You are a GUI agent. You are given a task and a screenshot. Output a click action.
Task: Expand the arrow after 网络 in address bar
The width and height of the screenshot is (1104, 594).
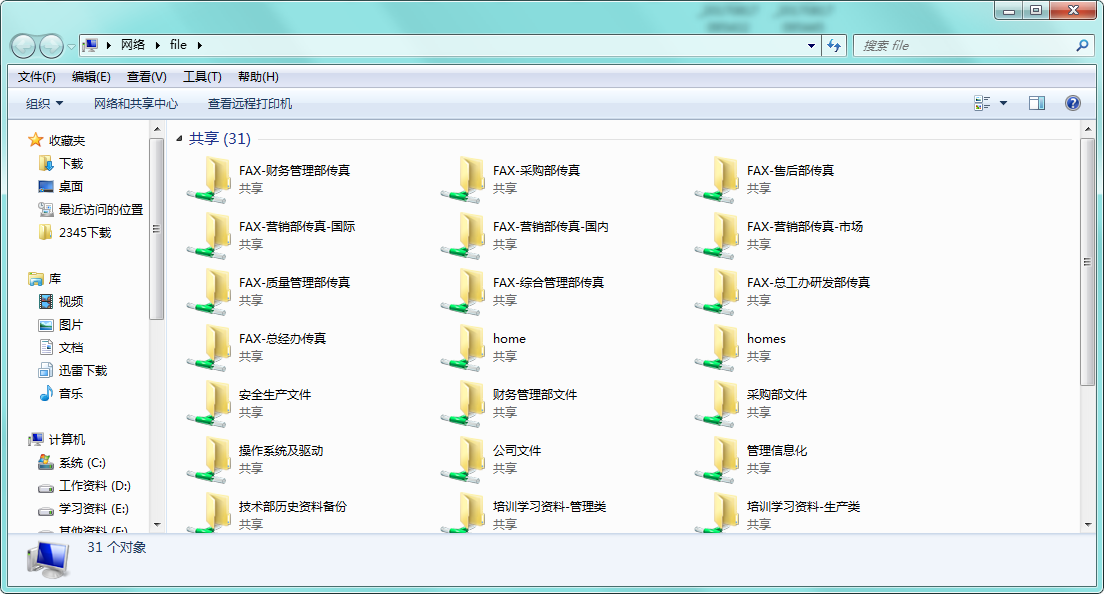point(158,45)
